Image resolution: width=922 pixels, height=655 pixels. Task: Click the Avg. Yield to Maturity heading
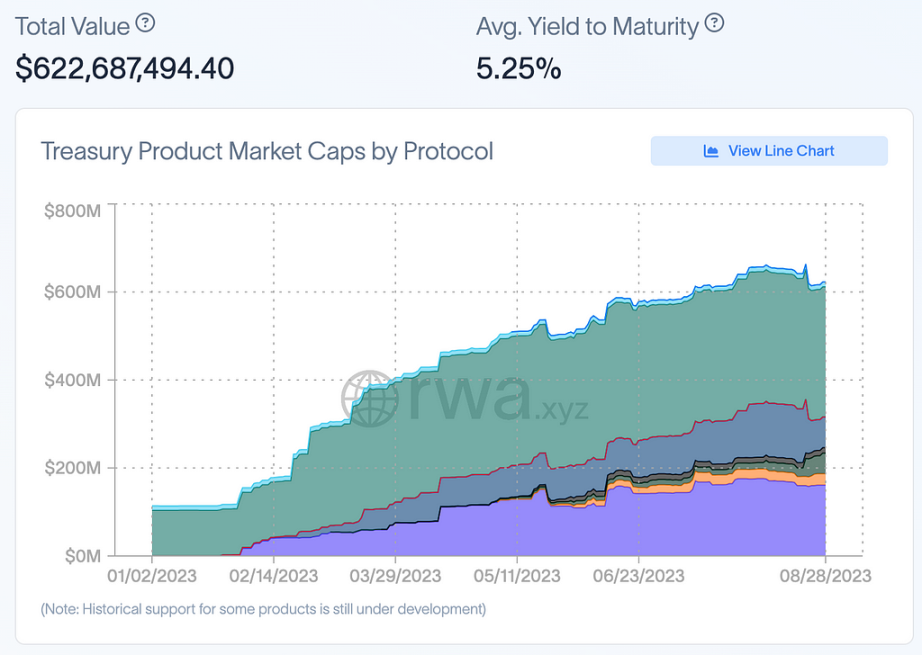click(587, 26)
